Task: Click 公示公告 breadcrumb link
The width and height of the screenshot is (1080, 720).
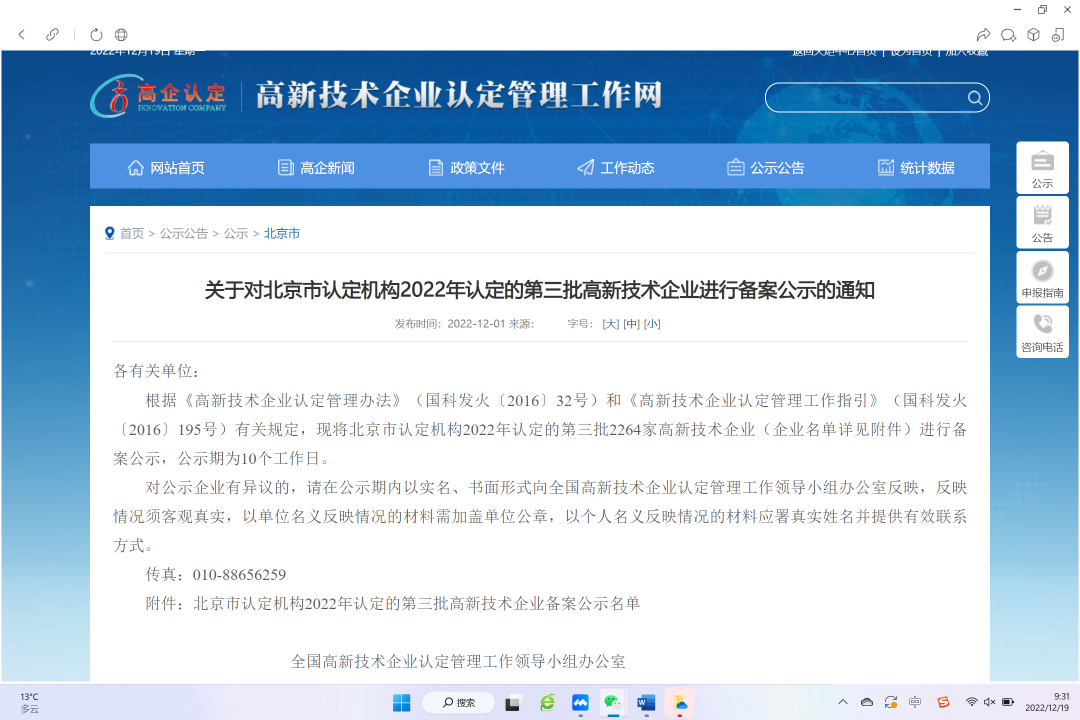Action: 184,233
